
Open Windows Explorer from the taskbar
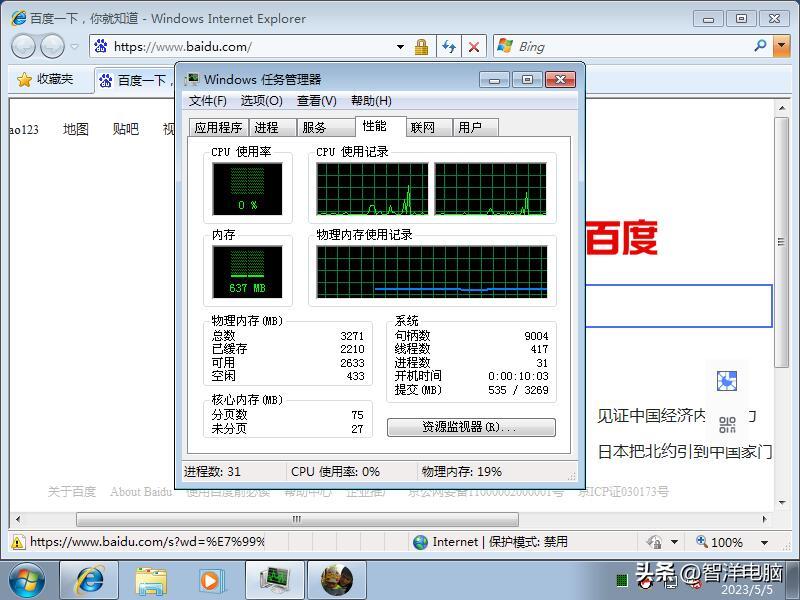pos(150,580)
